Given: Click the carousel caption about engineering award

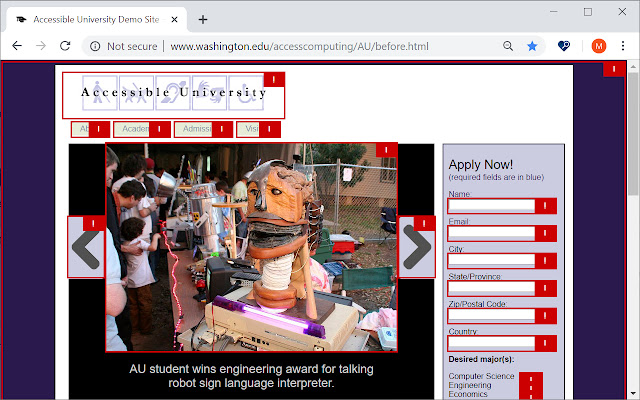Looking at the screenshot, I should 251,376.
